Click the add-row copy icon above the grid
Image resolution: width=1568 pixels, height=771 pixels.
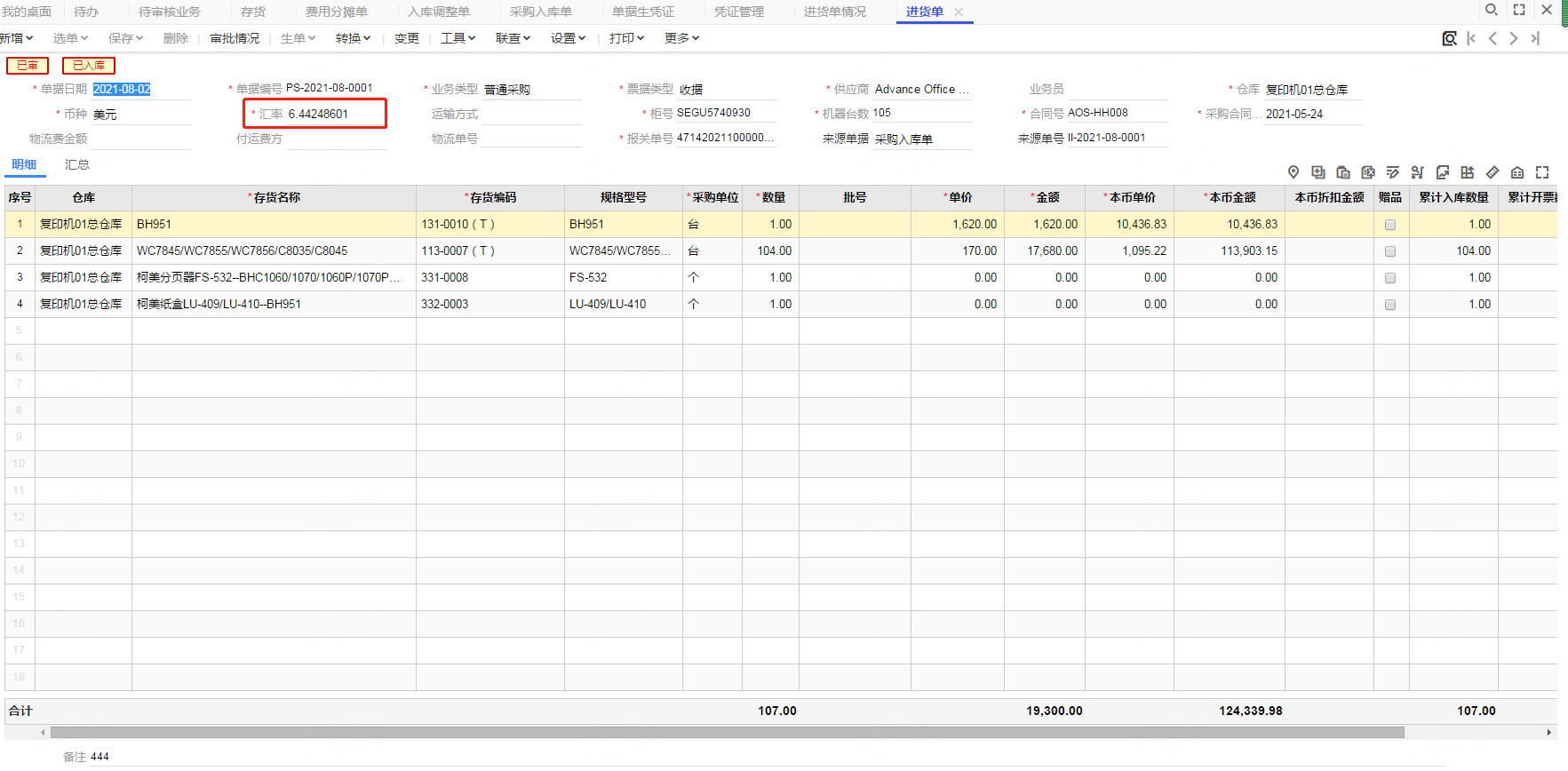(x=1318, y=172)
